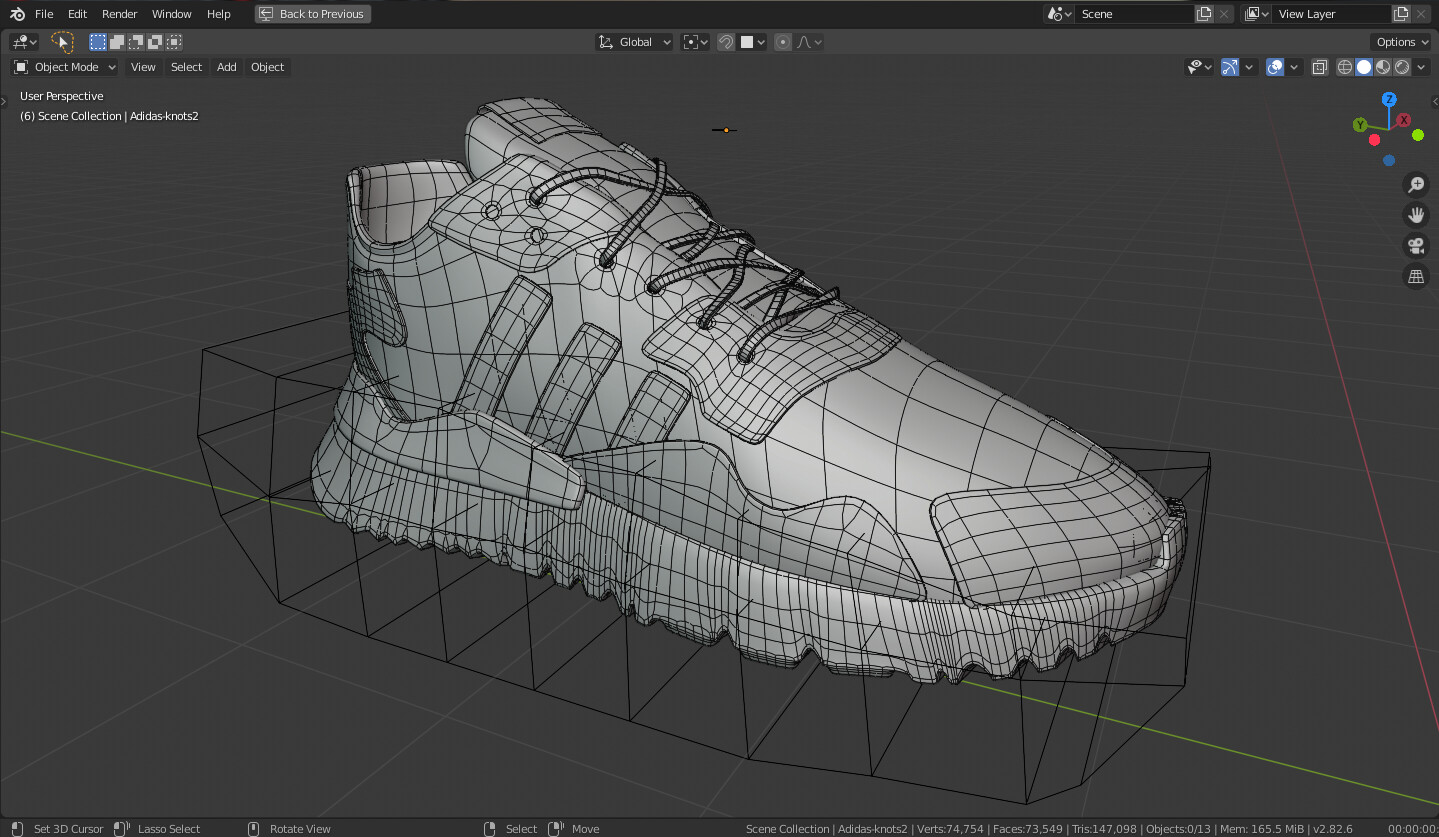The width and height of the screenshot is (1439, 837).
Task: Open the viewport Select menu
Action: pos(186,67)
